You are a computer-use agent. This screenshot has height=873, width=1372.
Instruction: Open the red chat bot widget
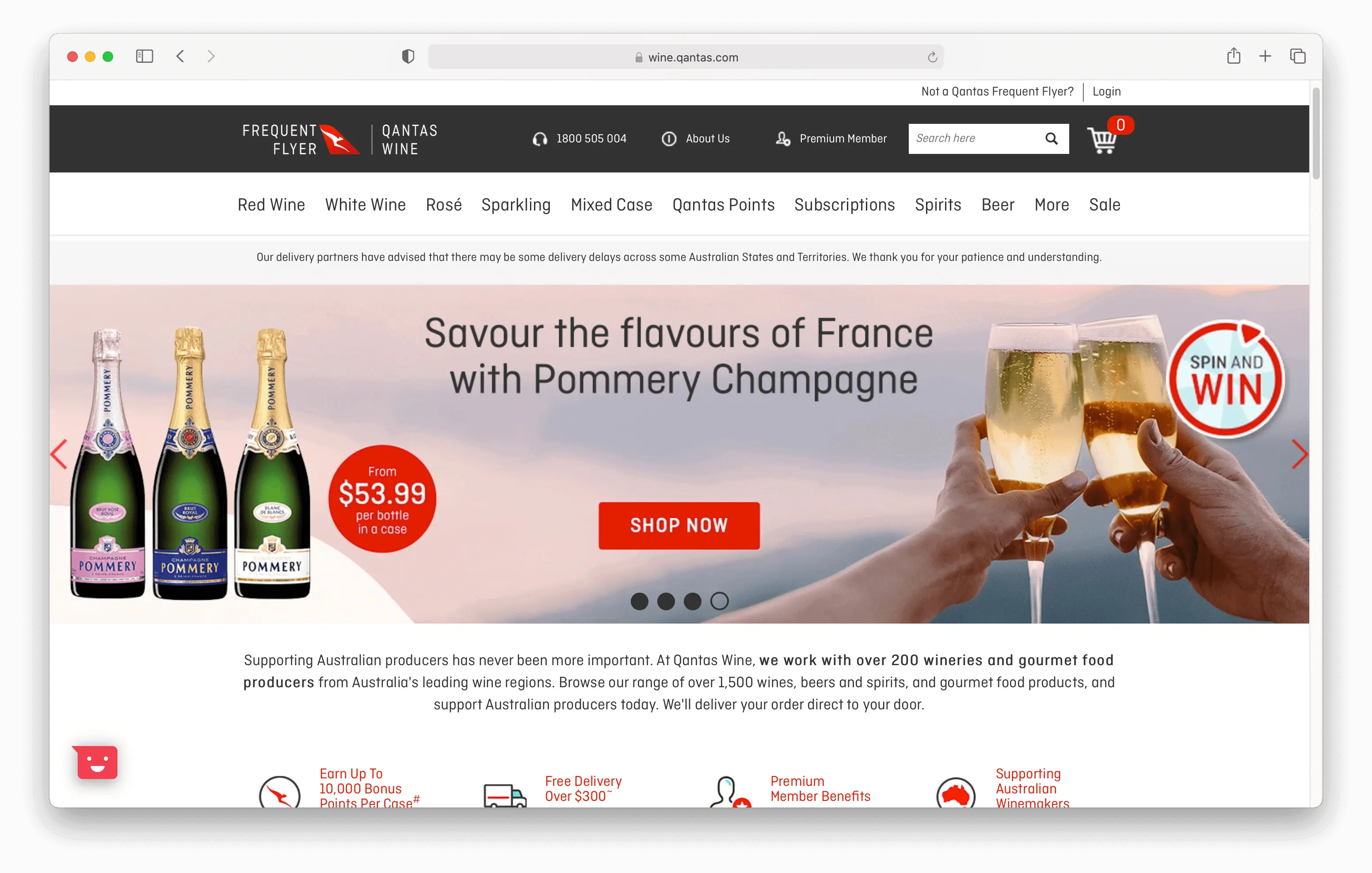96,762
